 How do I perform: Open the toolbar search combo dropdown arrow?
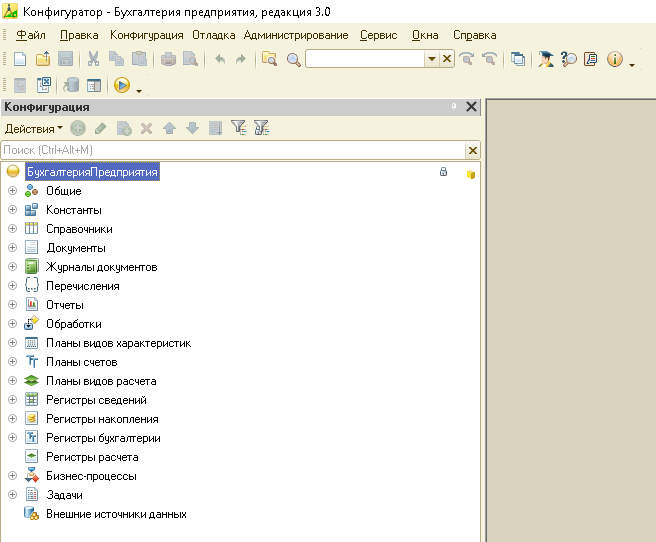tap(432, 59)
